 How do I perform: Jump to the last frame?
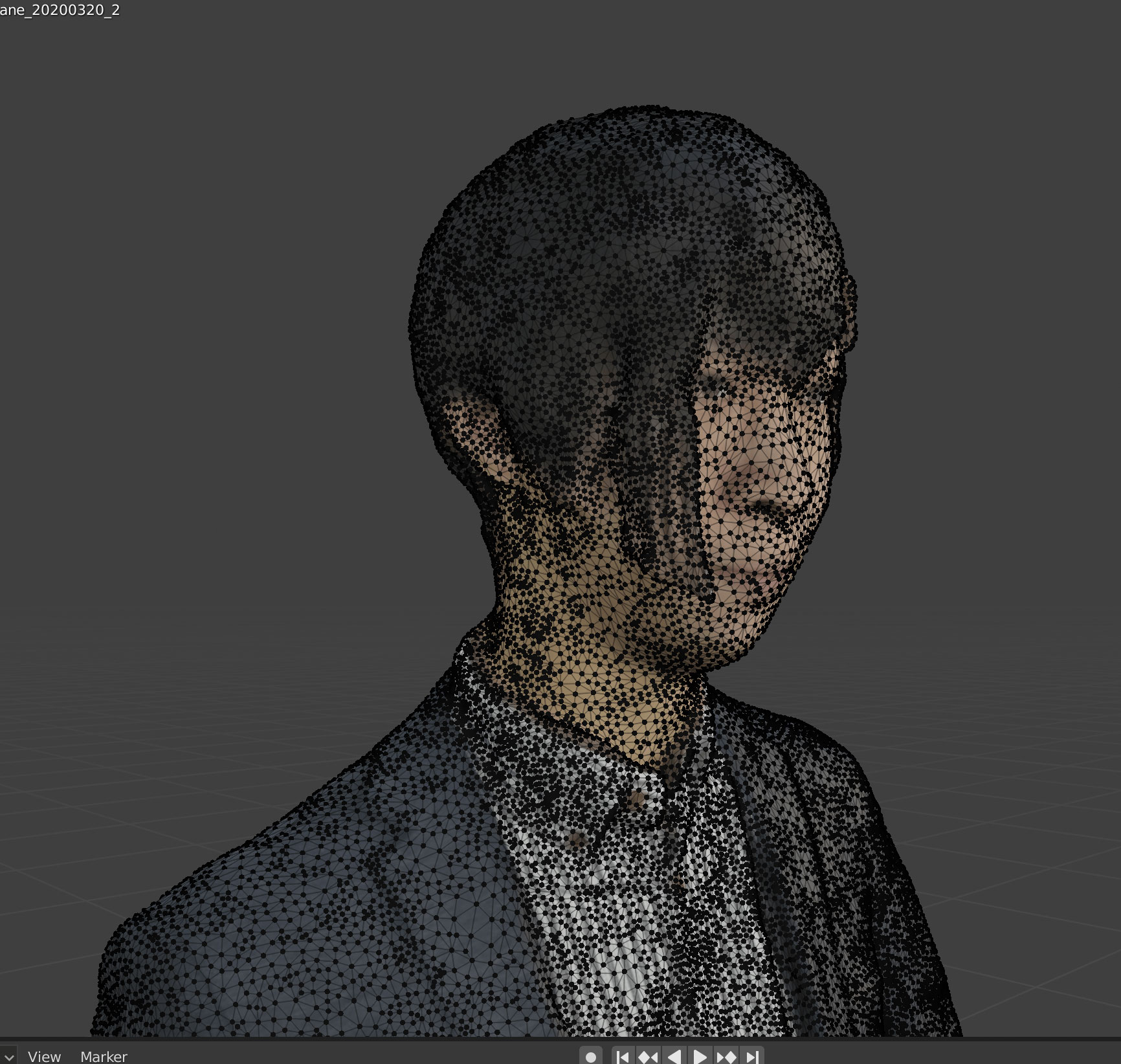pos(752,1057)
